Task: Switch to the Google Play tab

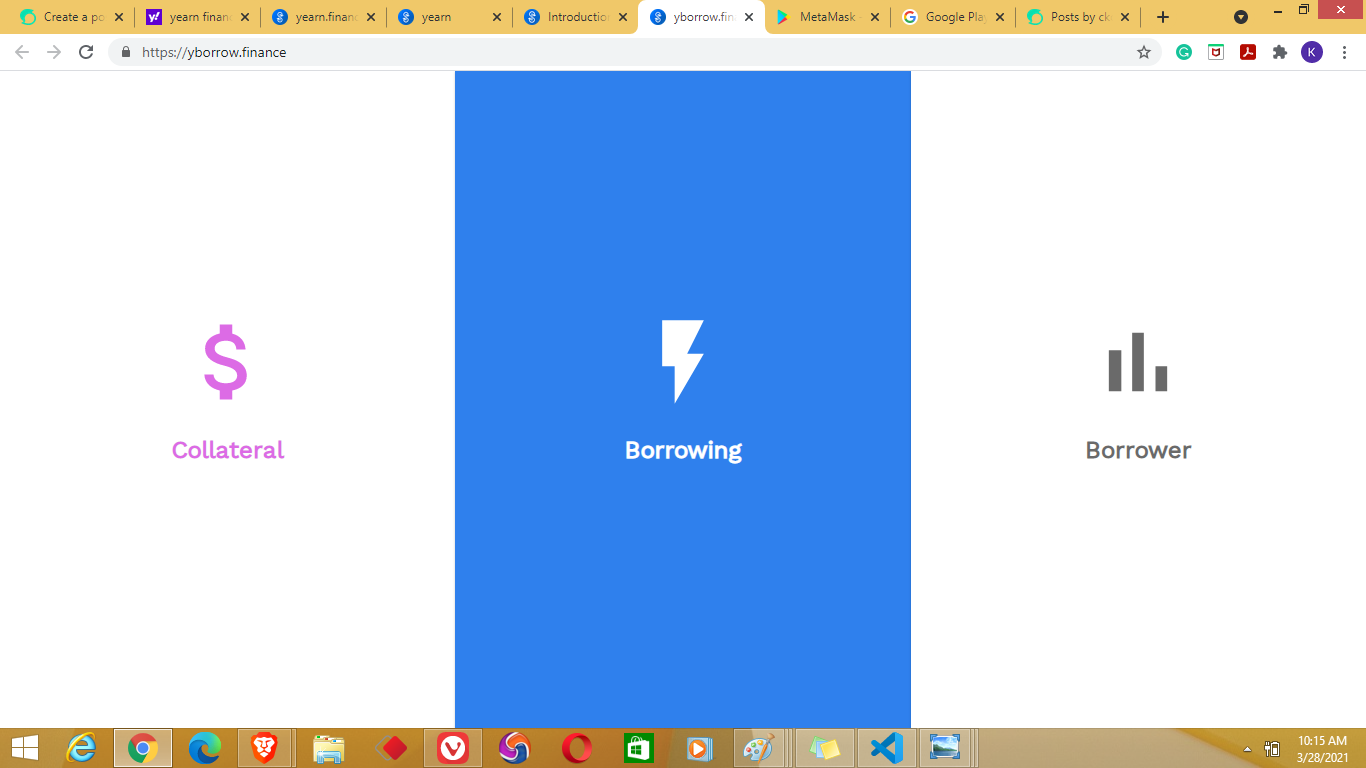Action: pyautogui.click(x=952, y=17)
